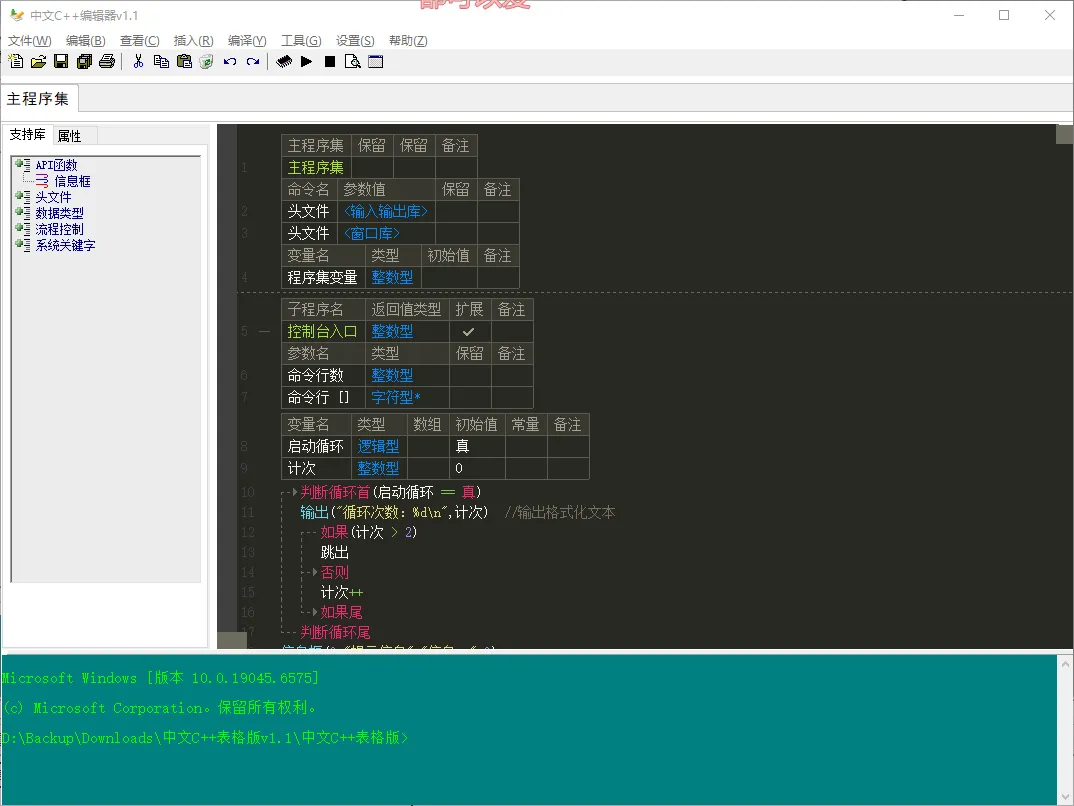
Task: Collapse the 控制台入口 subroutine with the minus marker
Action: [264, 332]
